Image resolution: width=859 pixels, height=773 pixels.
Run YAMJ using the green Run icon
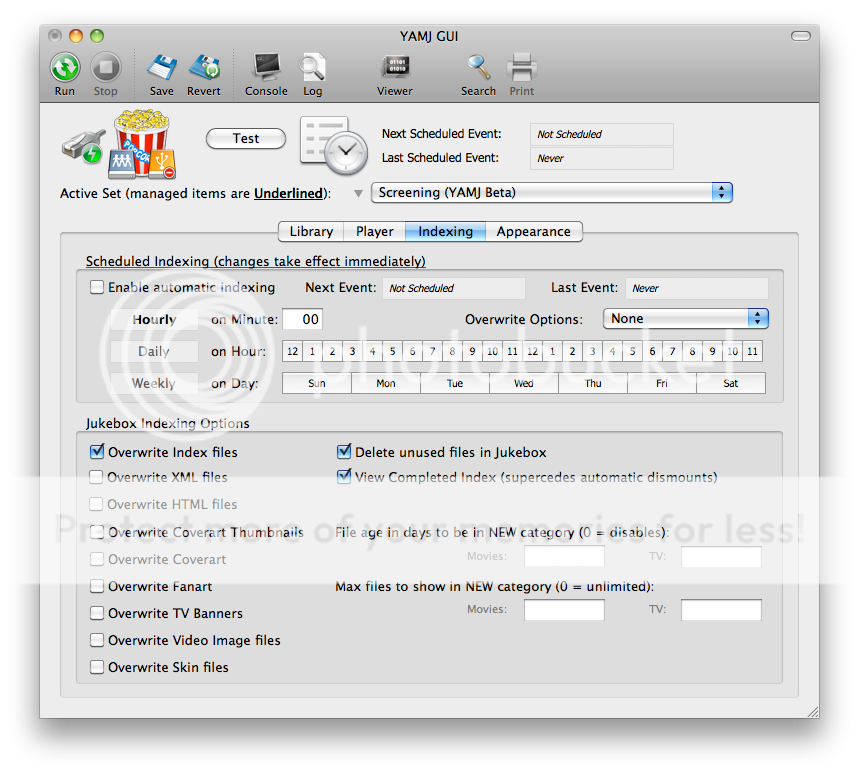(x=64, y=66)
